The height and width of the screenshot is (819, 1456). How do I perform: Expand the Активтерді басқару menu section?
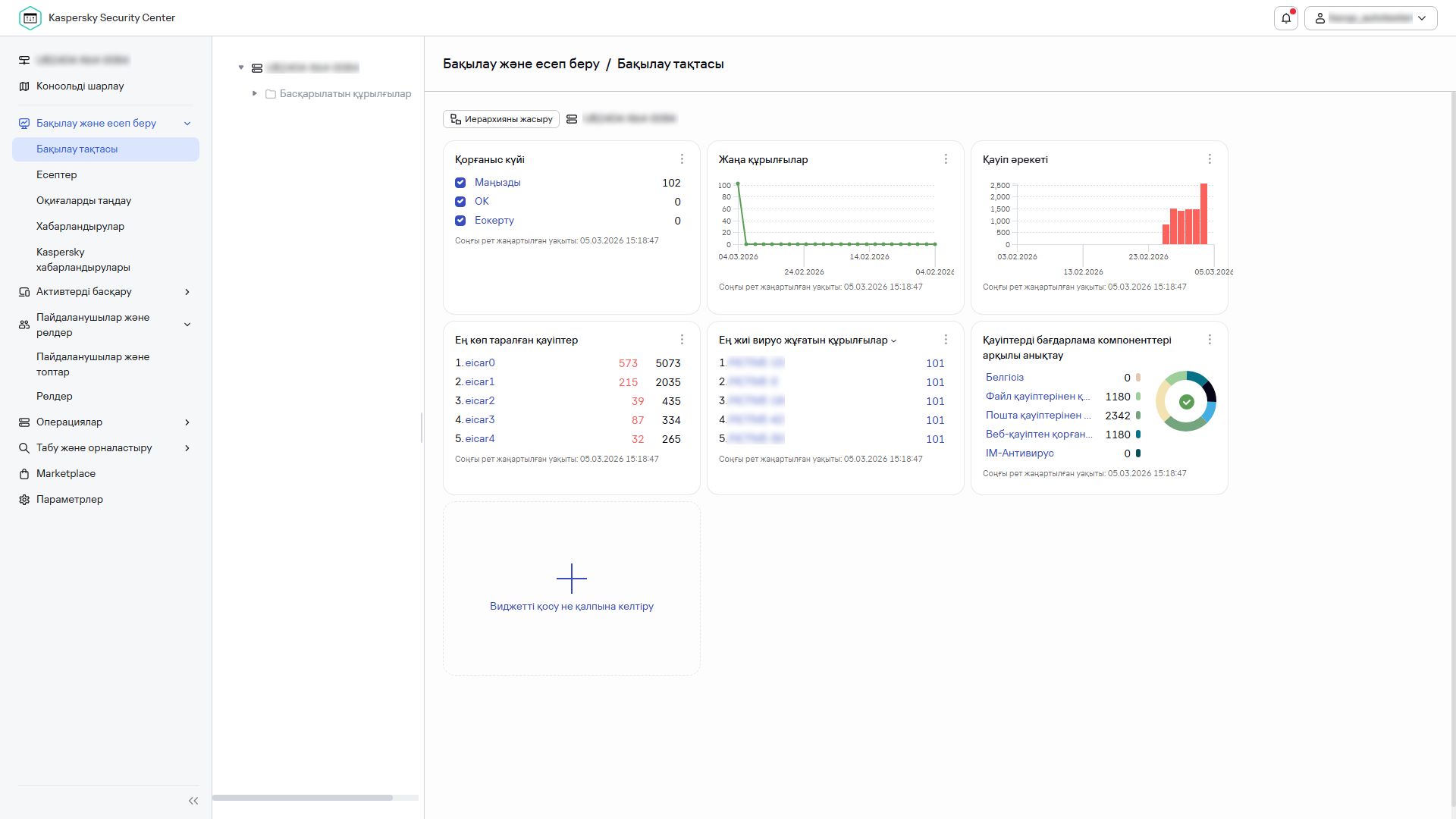187,292
